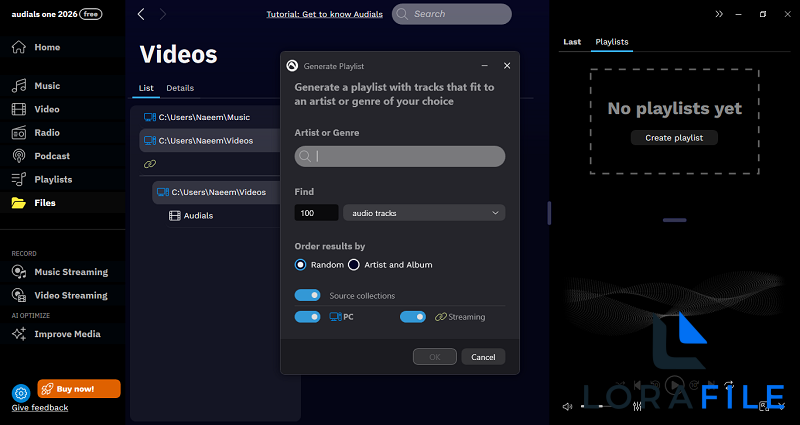Toggle the PC source switch

pos(307,317)
